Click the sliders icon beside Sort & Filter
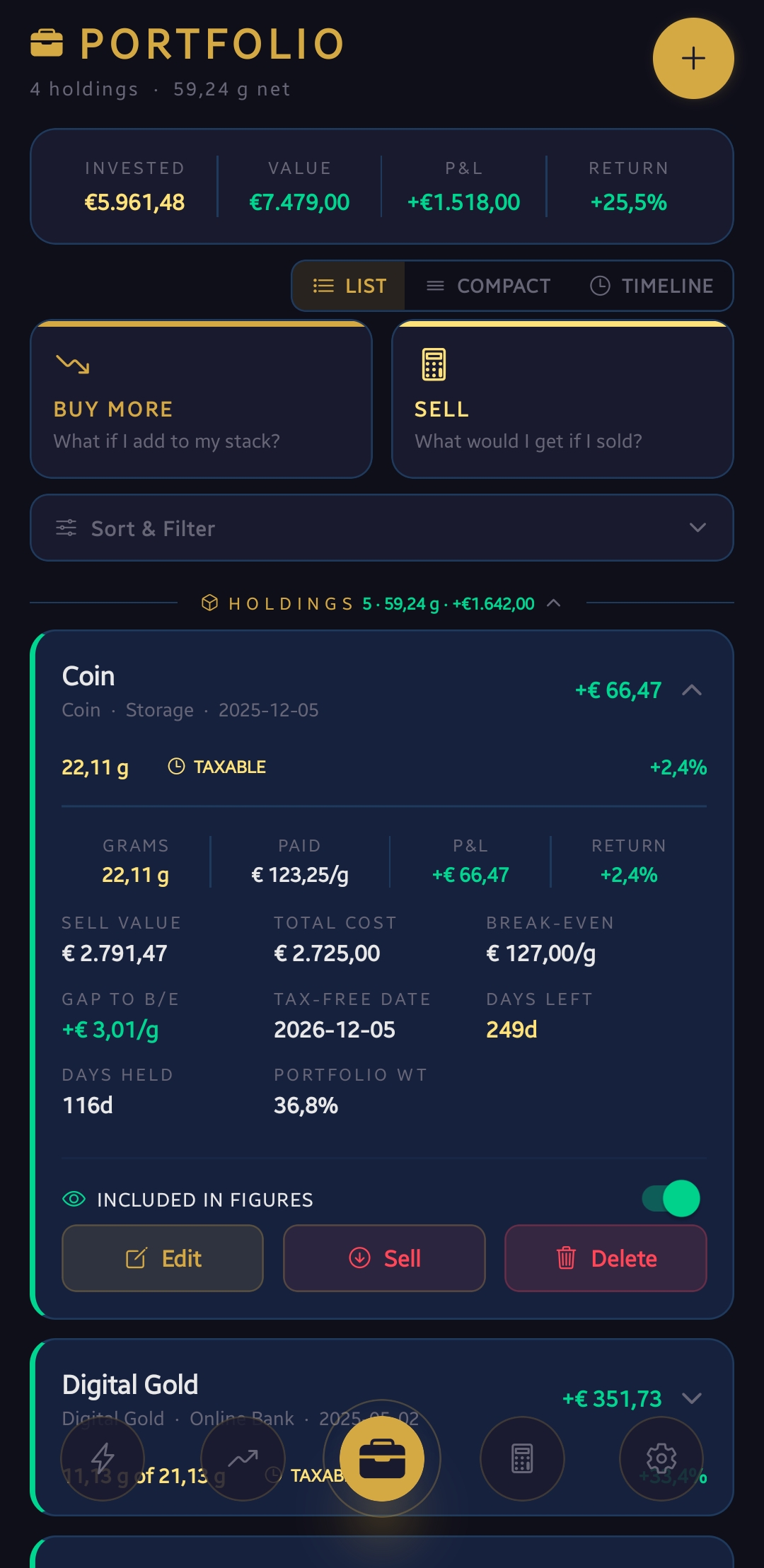The width and height of the screenshot is (764, 1568). pos(66,528)
